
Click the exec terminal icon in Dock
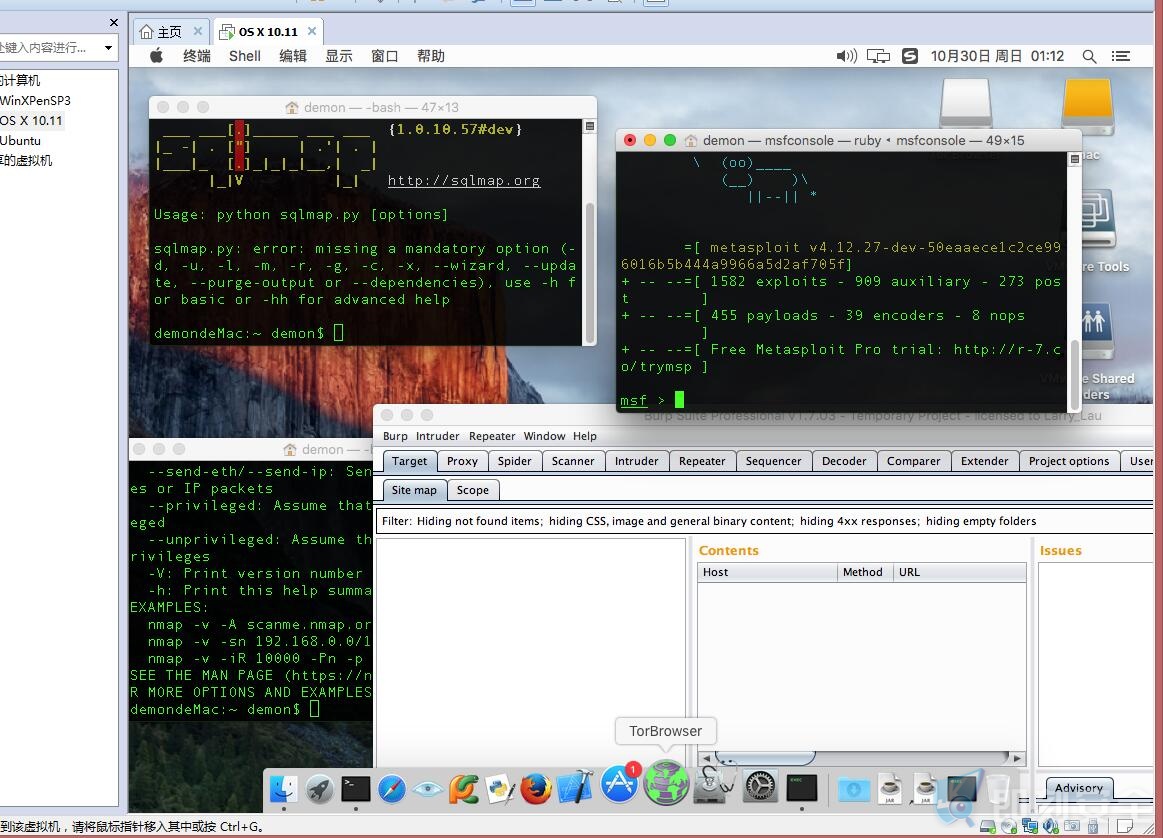(802, 788)
